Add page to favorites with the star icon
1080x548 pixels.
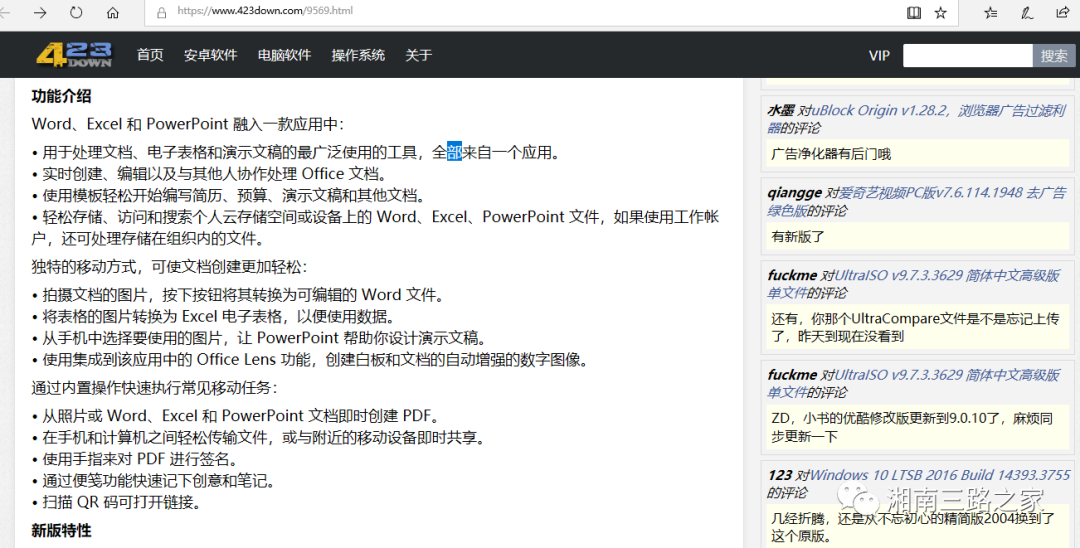(x=941, y=12)
